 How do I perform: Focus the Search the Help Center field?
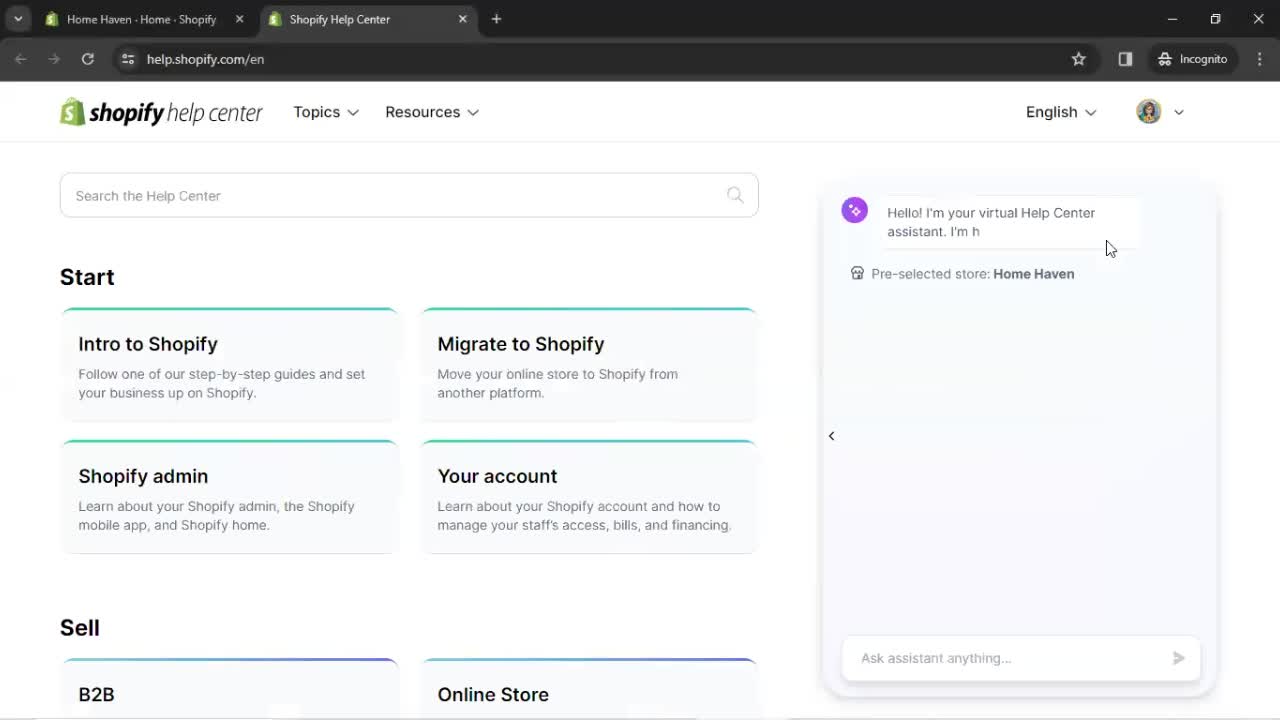tap(409, 195)
